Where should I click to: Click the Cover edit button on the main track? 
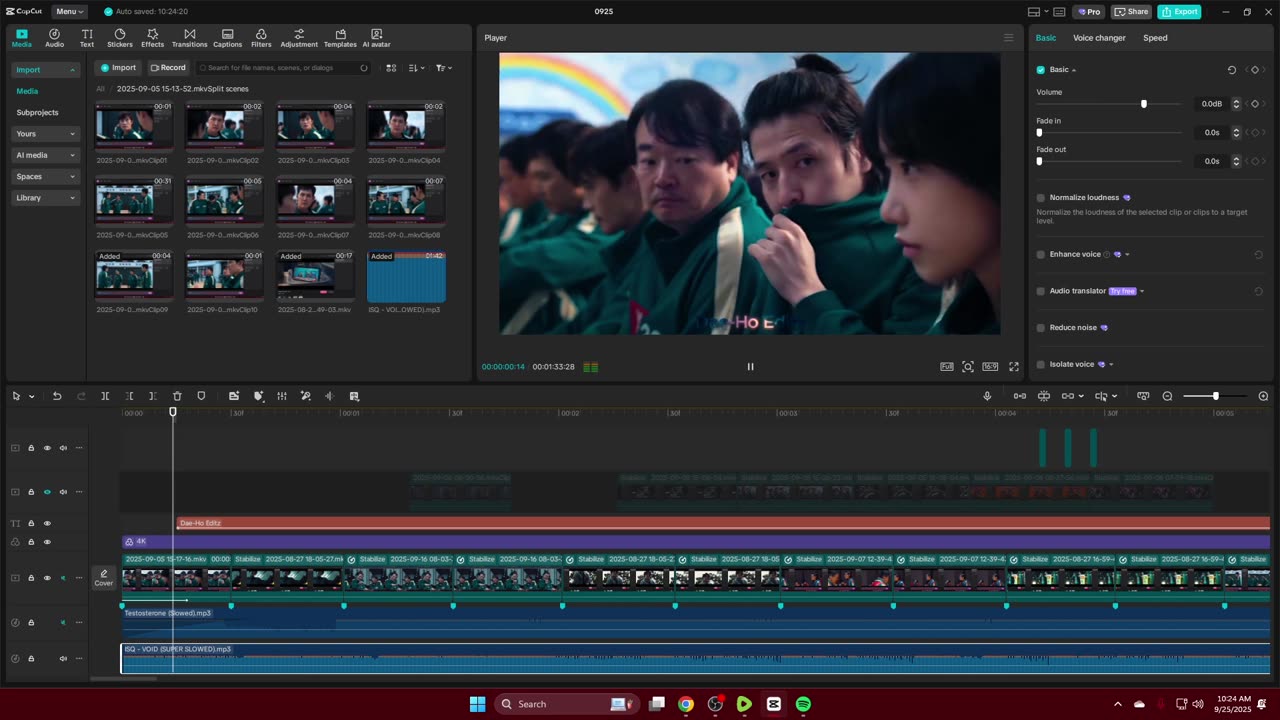point(104,578)
